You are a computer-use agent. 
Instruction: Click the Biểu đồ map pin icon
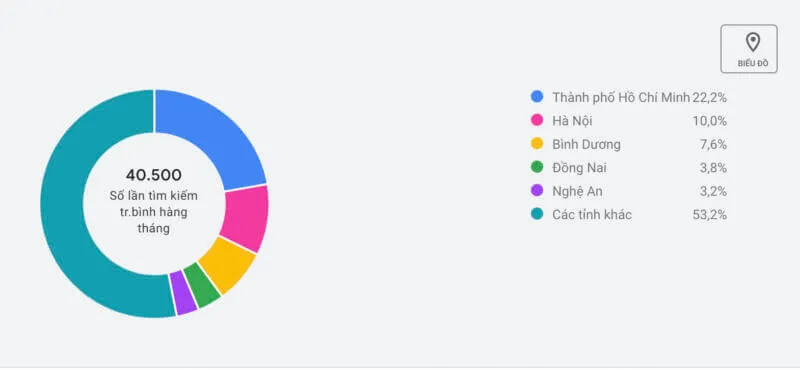(753, 42)
